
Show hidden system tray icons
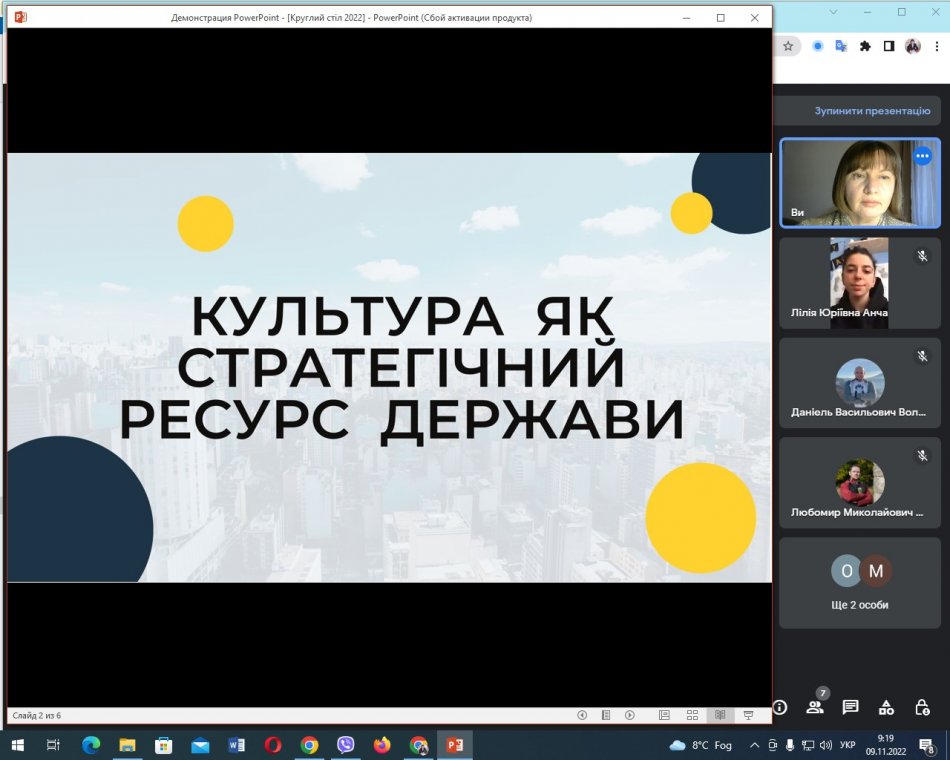(755, 745)
